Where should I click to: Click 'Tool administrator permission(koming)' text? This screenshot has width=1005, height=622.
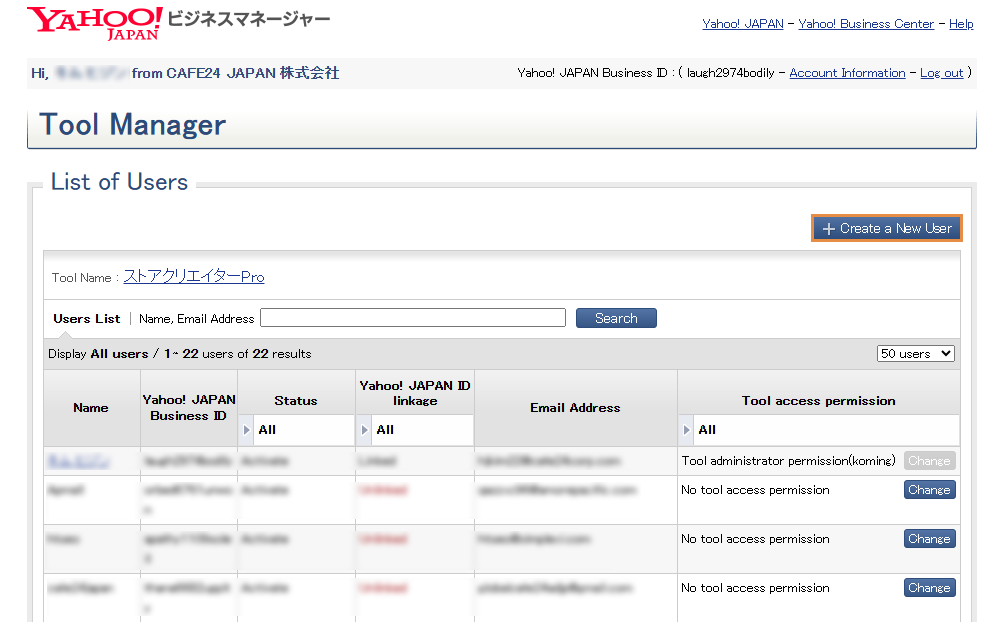tap(788, 461)
